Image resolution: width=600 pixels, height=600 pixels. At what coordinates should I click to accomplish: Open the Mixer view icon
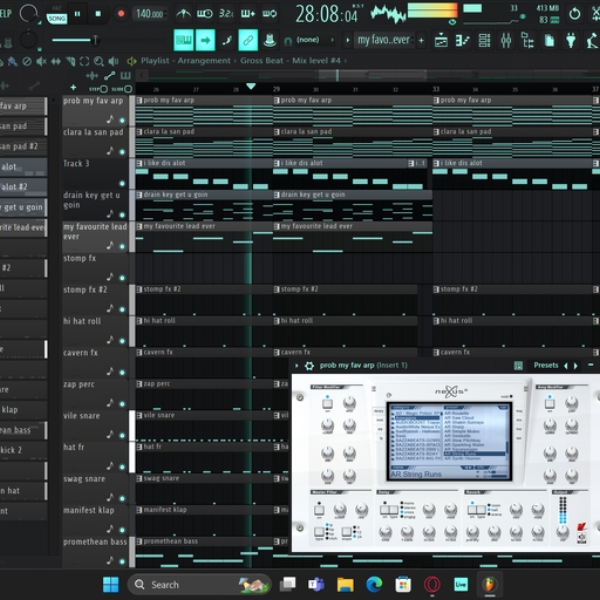(506, 40)
